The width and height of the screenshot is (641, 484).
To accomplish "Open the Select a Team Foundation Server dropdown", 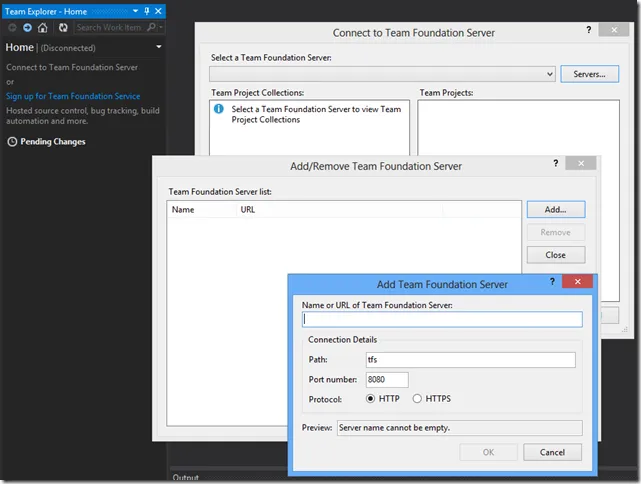I will coord(550,74).
